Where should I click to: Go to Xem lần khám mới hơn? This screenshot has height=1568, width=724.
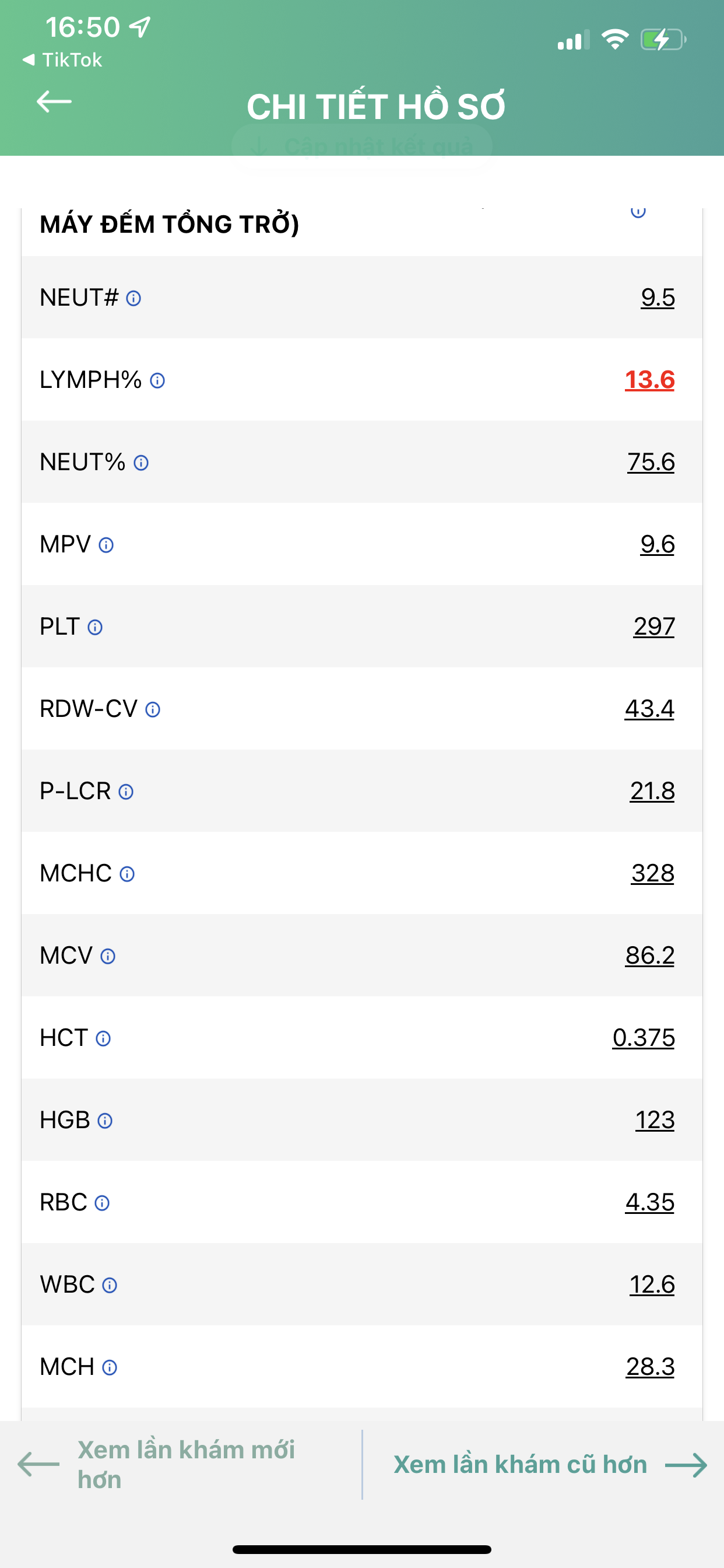157,1465
